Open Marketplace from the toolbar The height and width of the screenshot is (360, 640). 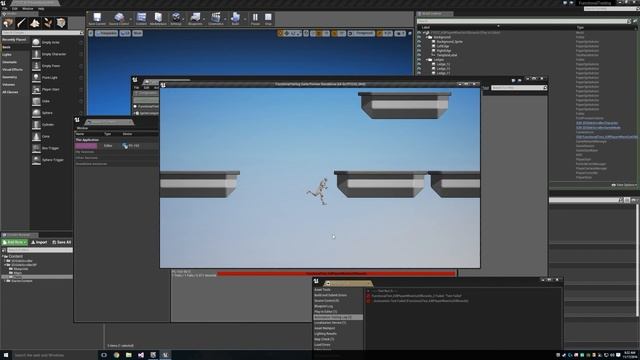(x=158, y=19)
